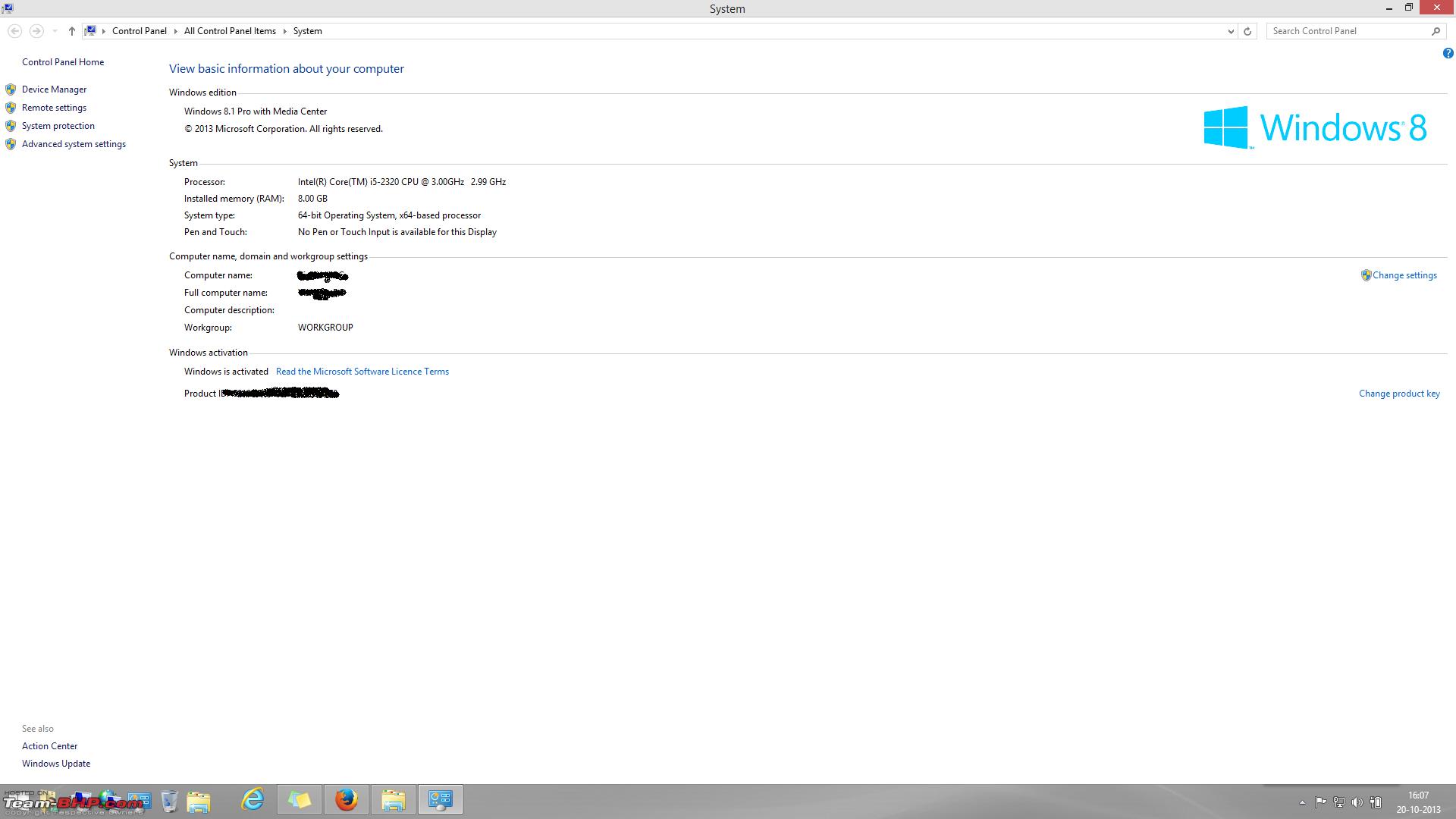Open Recycle Bin from the taskbar
Viewport: 1456px width, 819px height.
[x=169, y=801]
